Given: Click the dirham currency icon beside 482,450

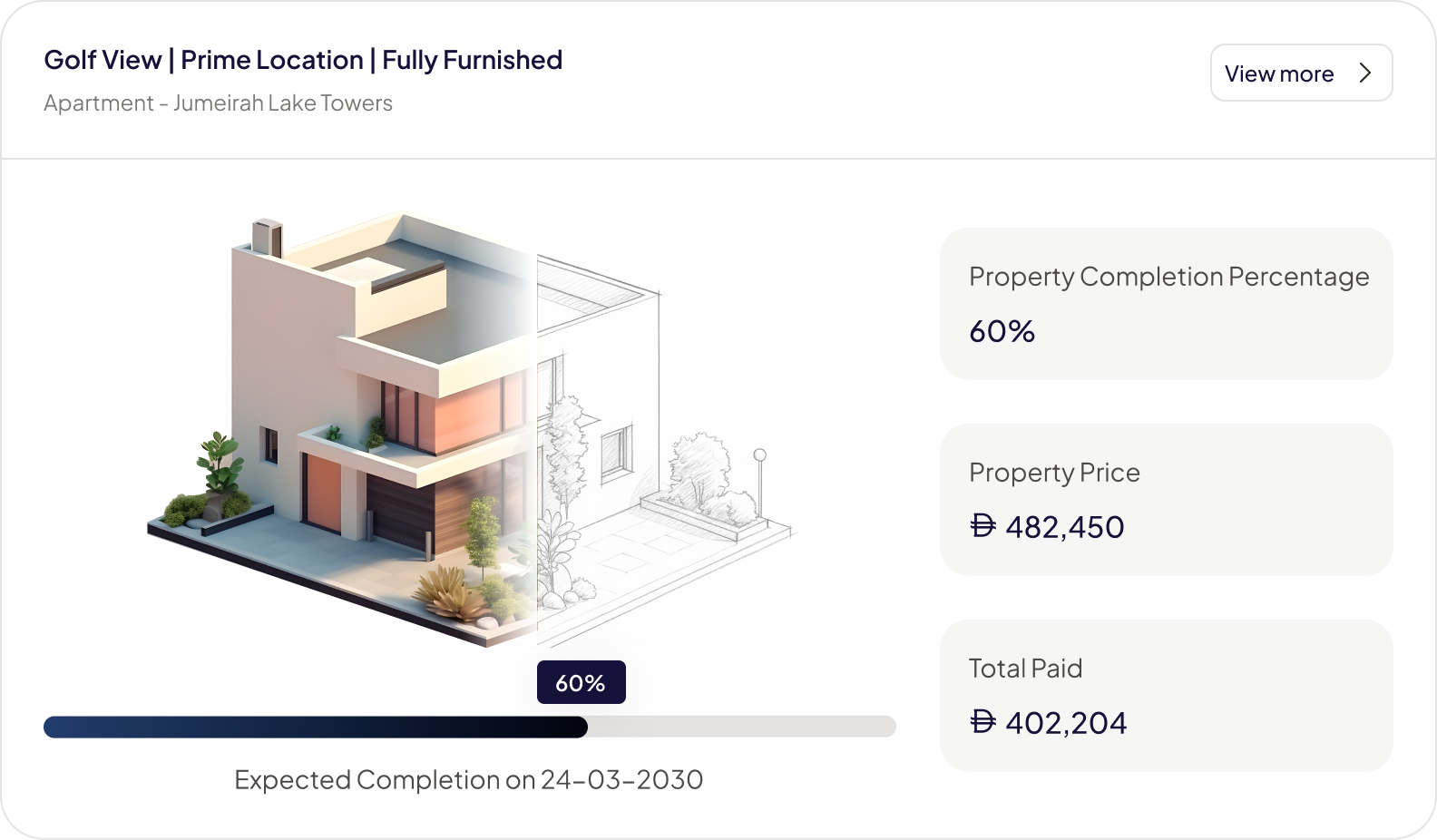Looking at the screenshot, I should tap(982, 526).
